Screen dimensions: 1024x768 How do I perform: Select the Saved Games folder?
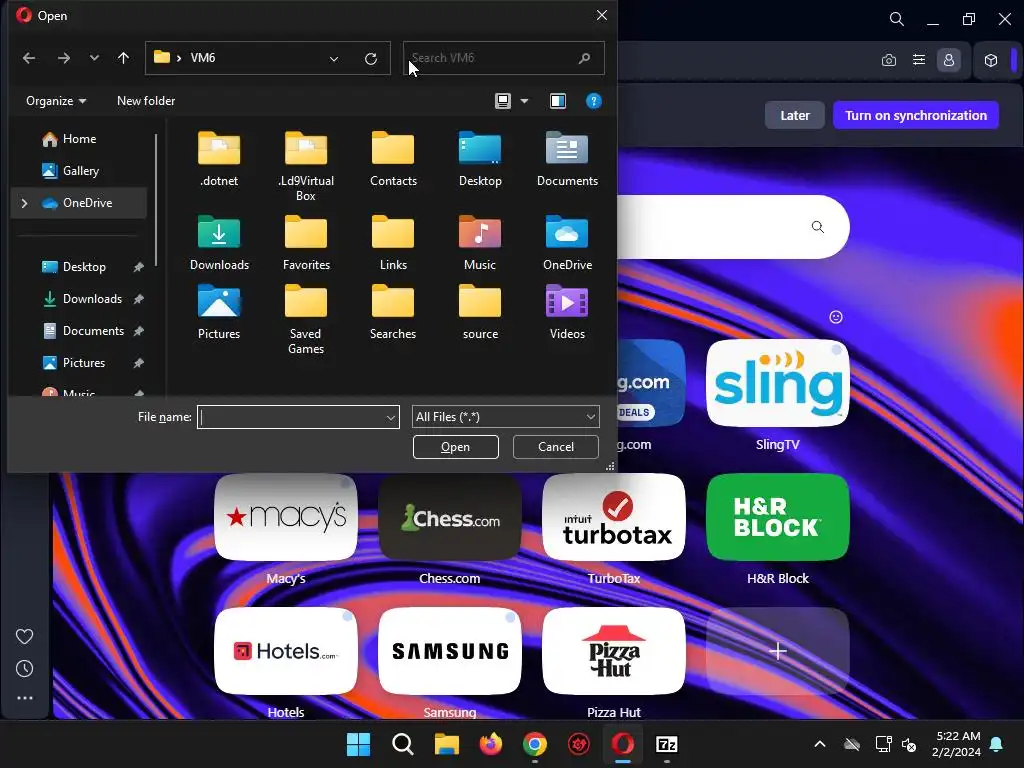click(x=306, y=319)
